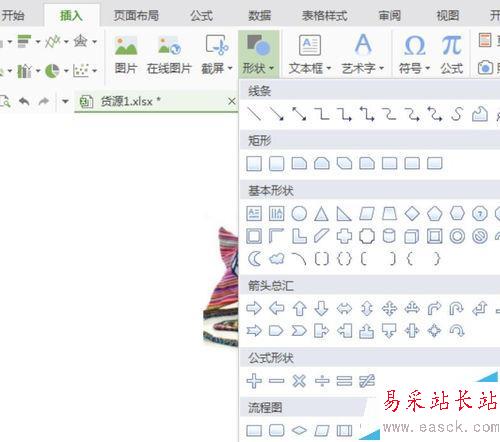Open the 公式 ribbon tab

(201, 15)
